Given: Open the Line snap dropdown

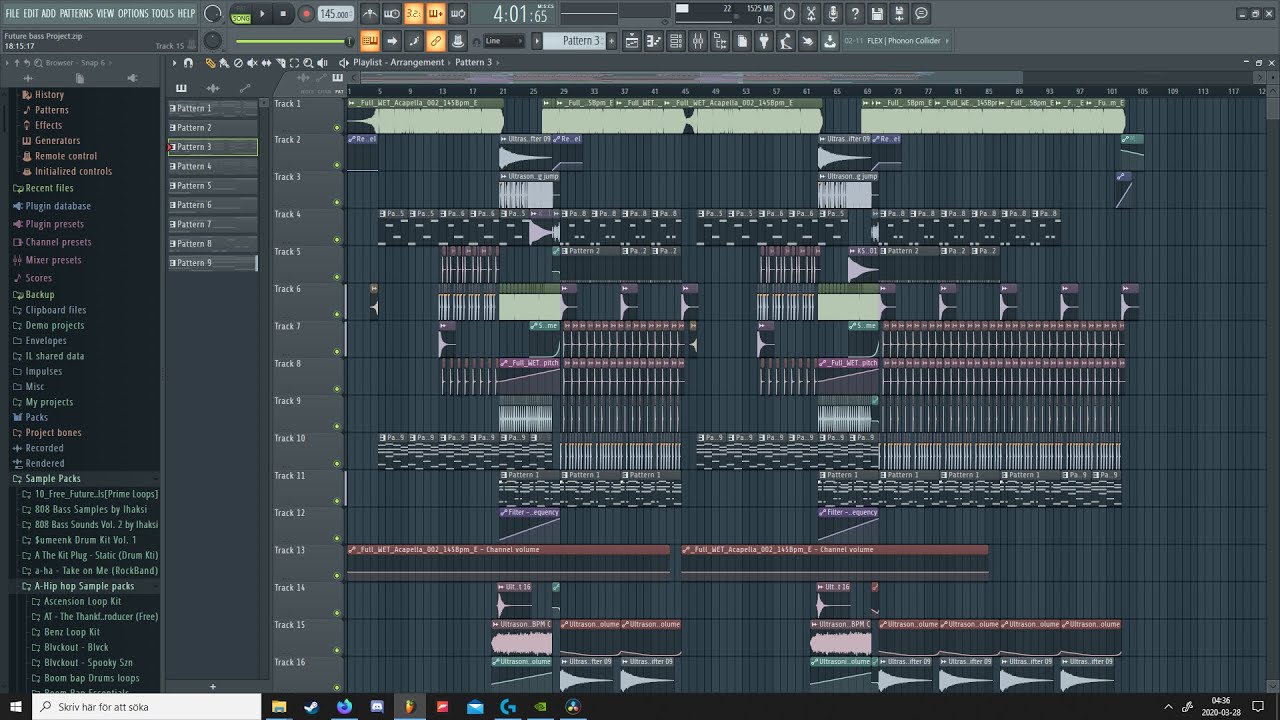Looking at the screenshot, I should 504,41.
